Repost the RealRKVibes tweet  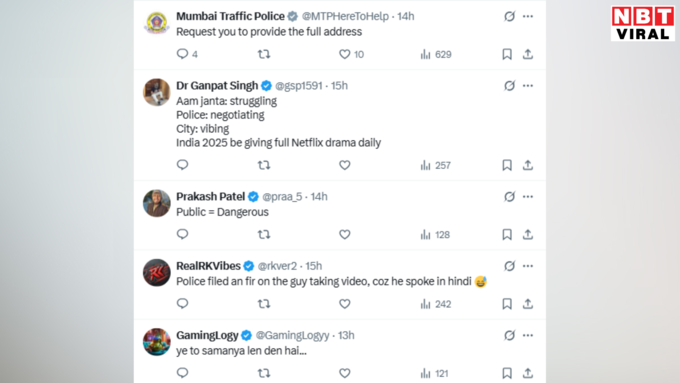(x=264, y=304)
